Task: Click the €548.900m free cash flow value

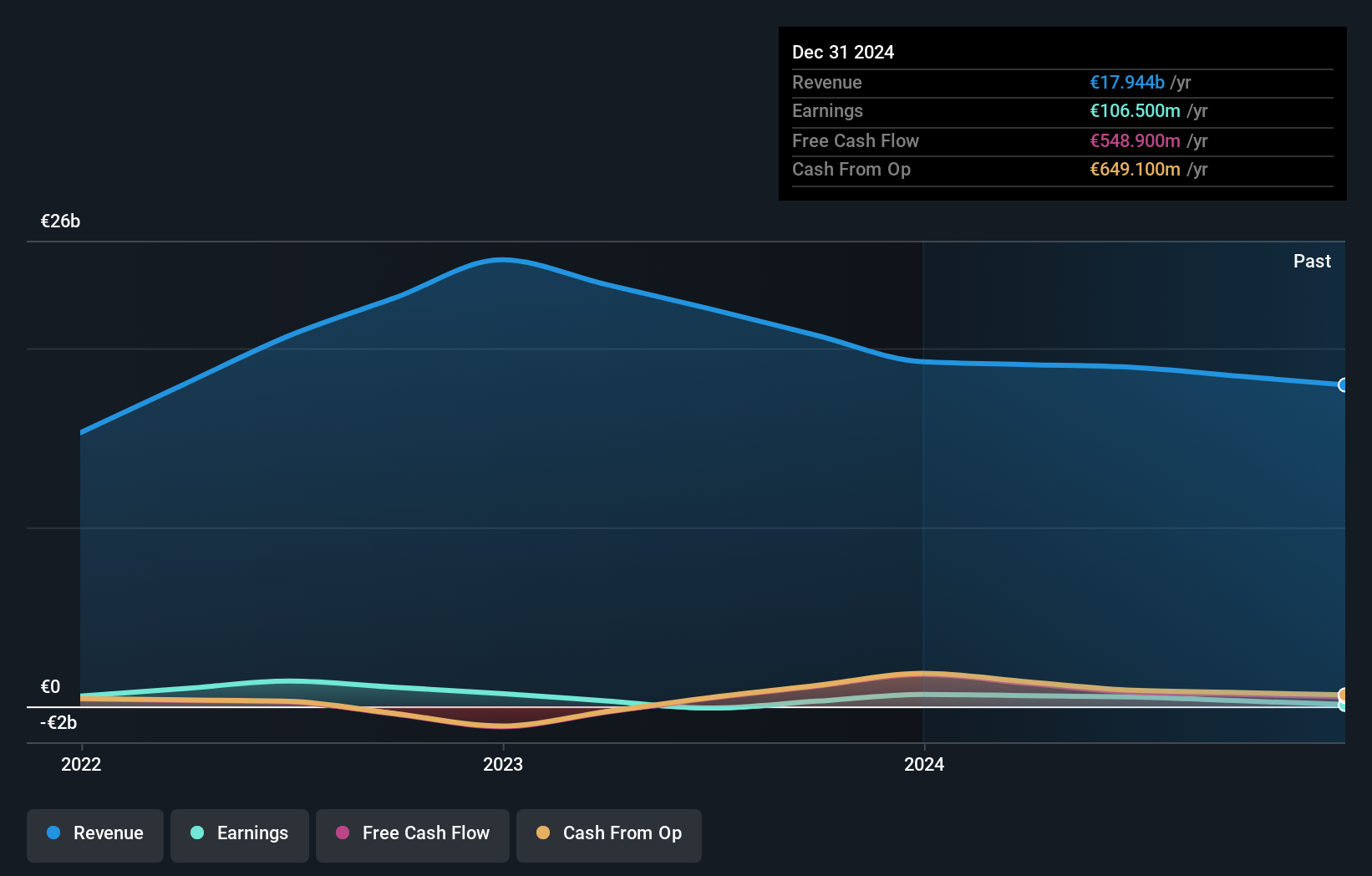Action: pos(1135,140)
